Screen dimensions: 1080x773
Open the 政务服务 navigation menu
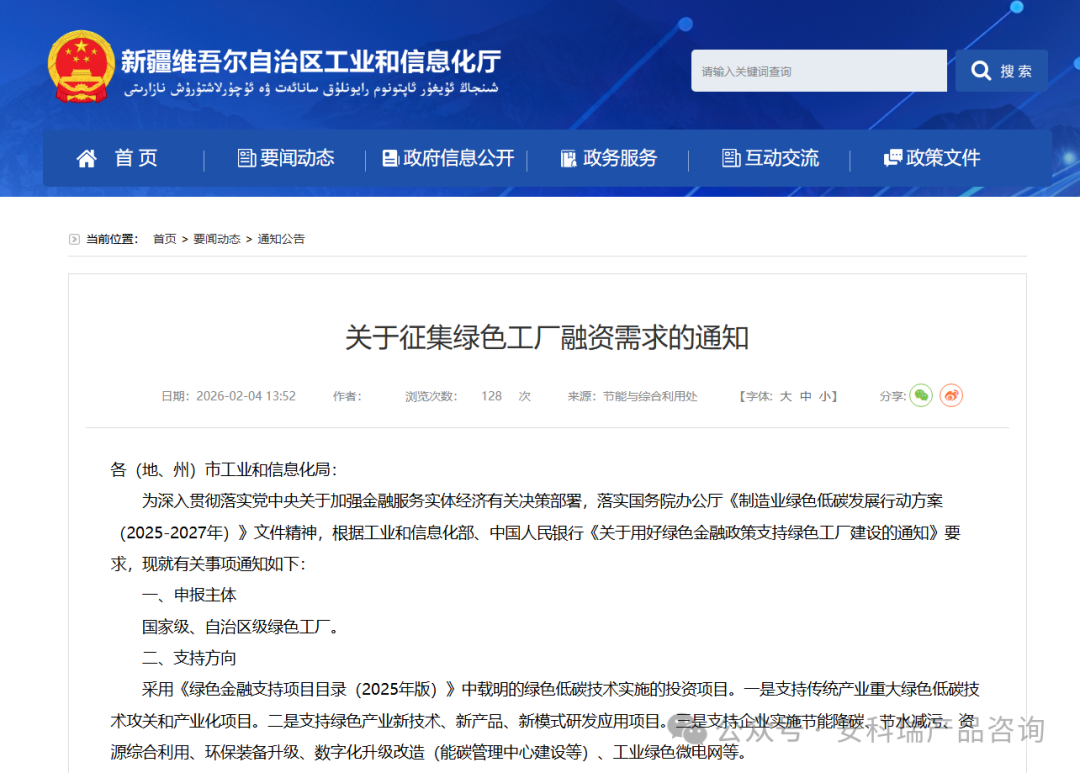click(x=621, y=157)
